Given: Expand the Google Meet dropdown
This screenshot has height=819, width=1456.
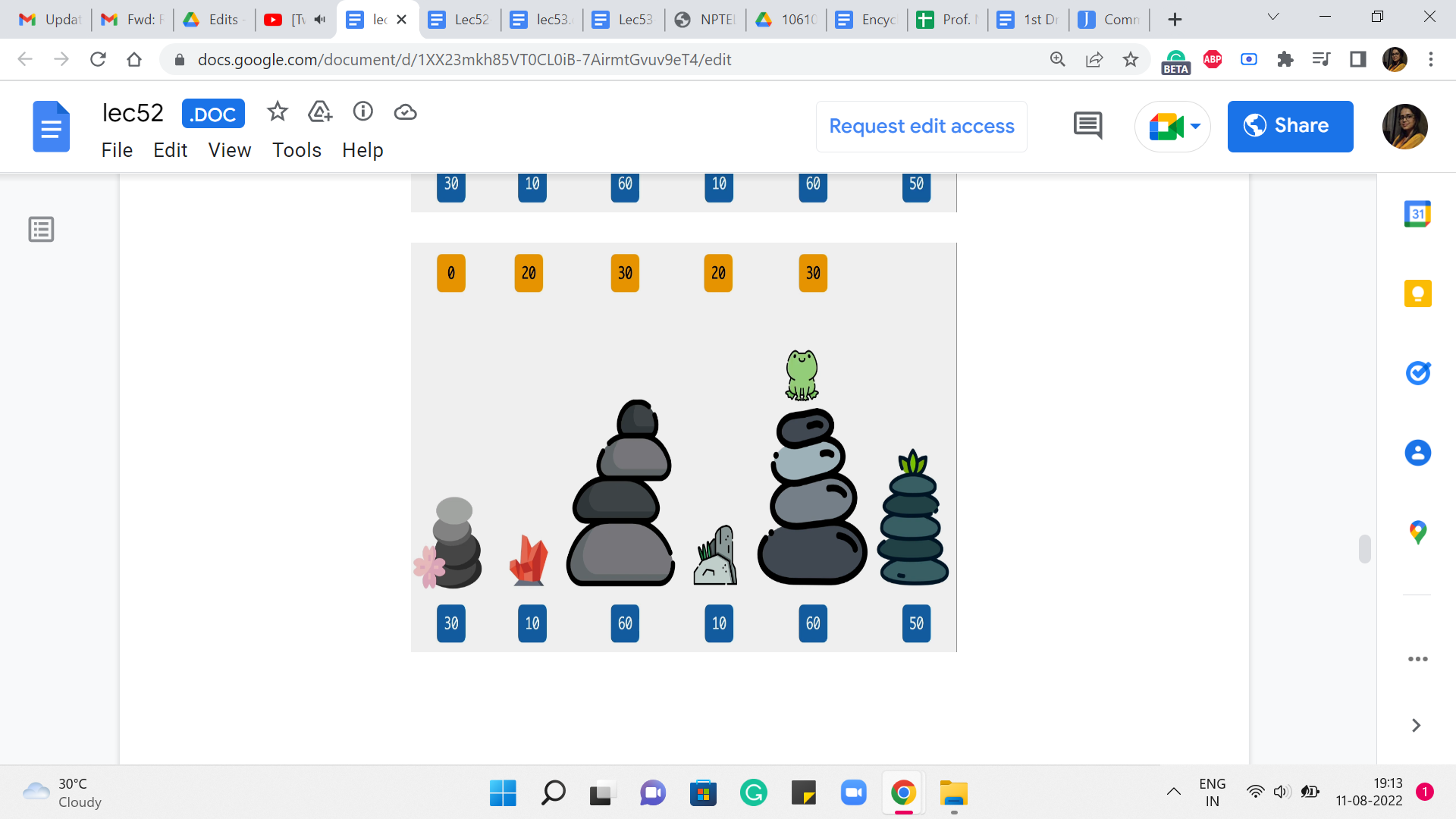Looking at the screenshot, I should coord(1196,126).
